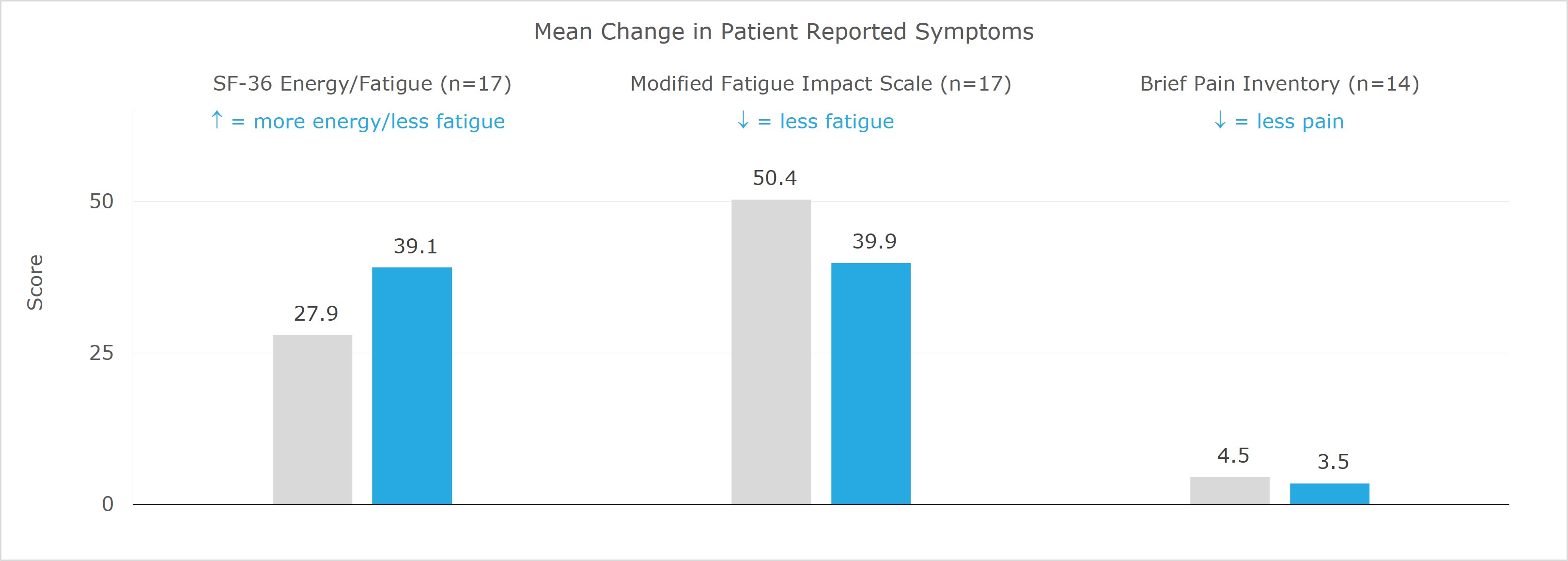This screenshot has height=561, width=1568.
Task: Click the Brief Pain Inventory (n=14) heading
Action: [1279, 83]
